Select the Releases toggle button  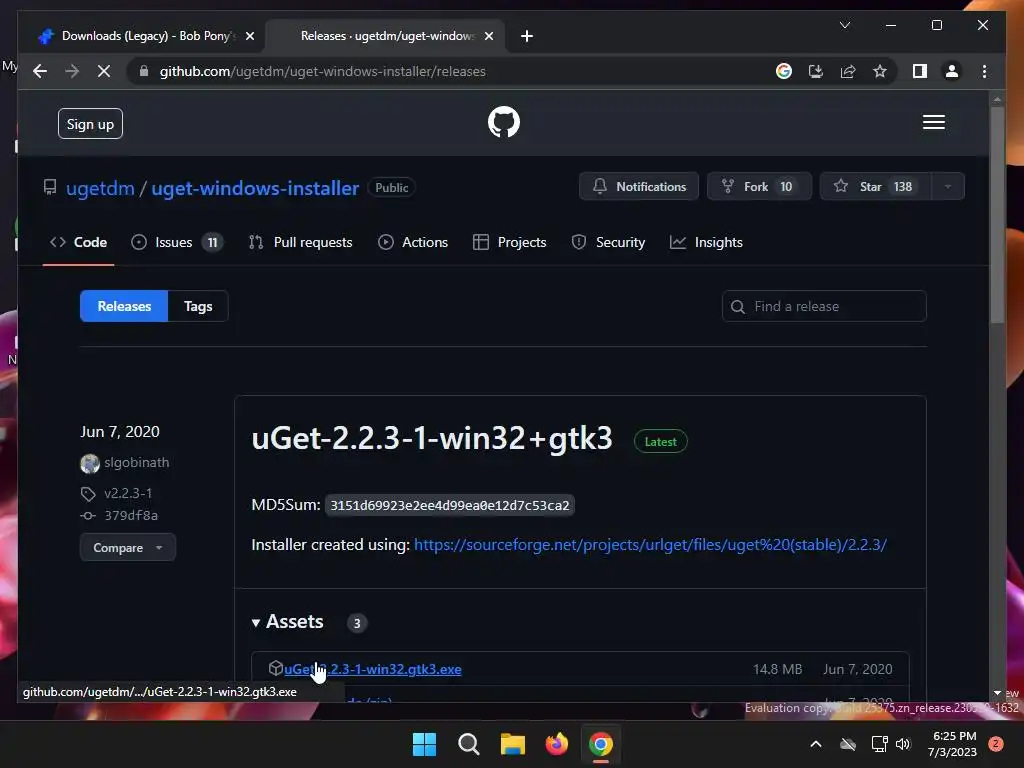pyautogui.click(x=124, y=306)
